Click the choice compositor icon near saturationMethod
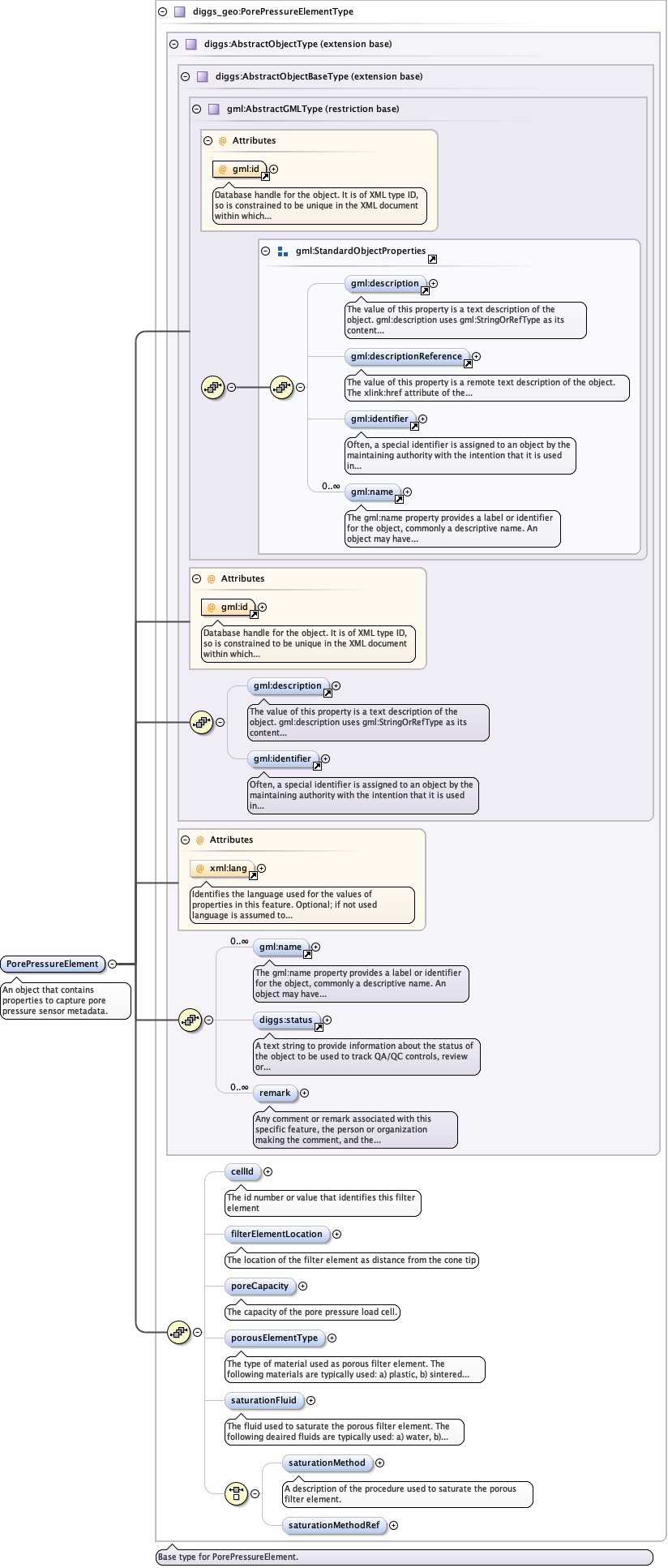Viewport: 668px width, 1568px height. click(x=236, y=1493)
